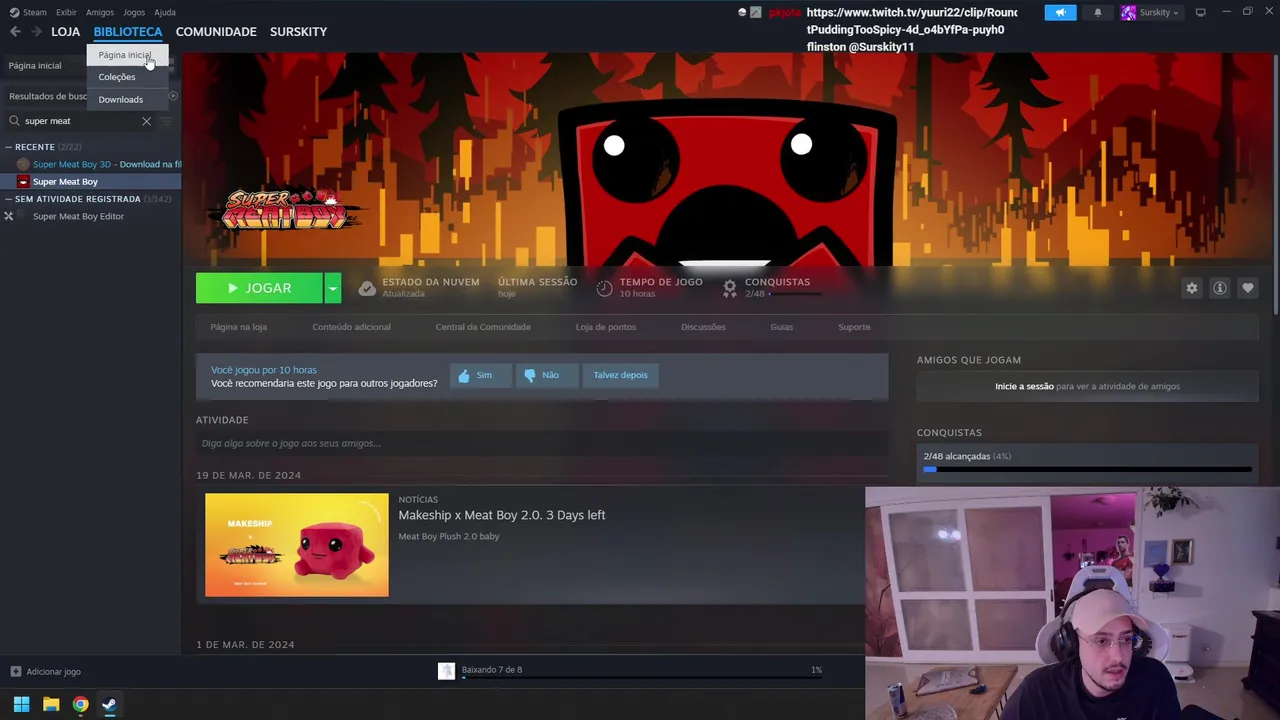Screen dimensions: 1280x720
Task: Click the plus icon for Adicionar jogo
Action: 15,672
